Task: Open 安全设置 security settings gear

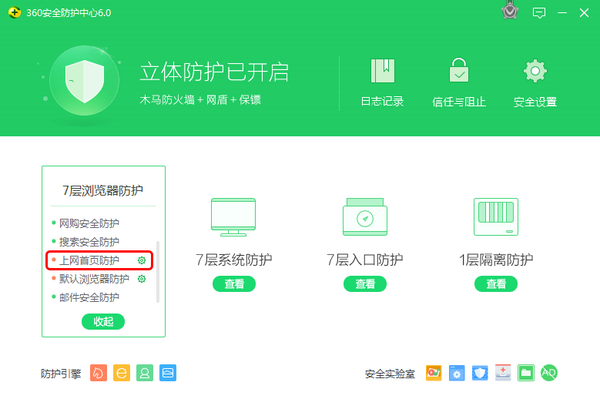Action: pyautogui.click(x=535, y=71)
